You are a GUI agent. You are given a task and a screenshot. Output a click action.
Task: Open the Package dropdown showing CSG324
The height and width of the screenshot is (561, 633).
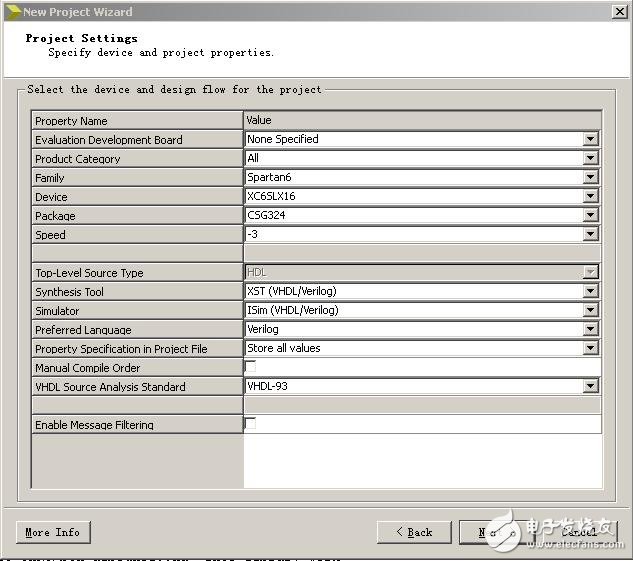tap(590, 216)
